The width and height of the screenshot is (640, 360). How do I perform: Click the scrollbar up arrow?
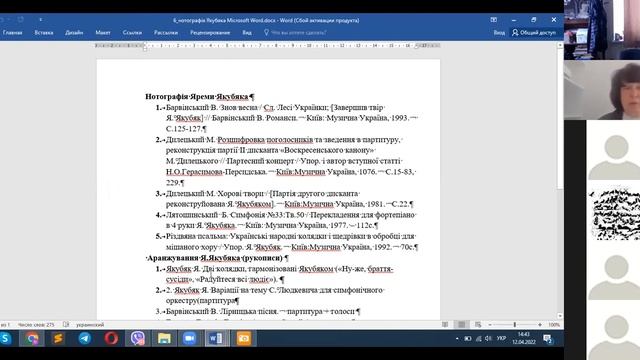(x=560, y=45)
